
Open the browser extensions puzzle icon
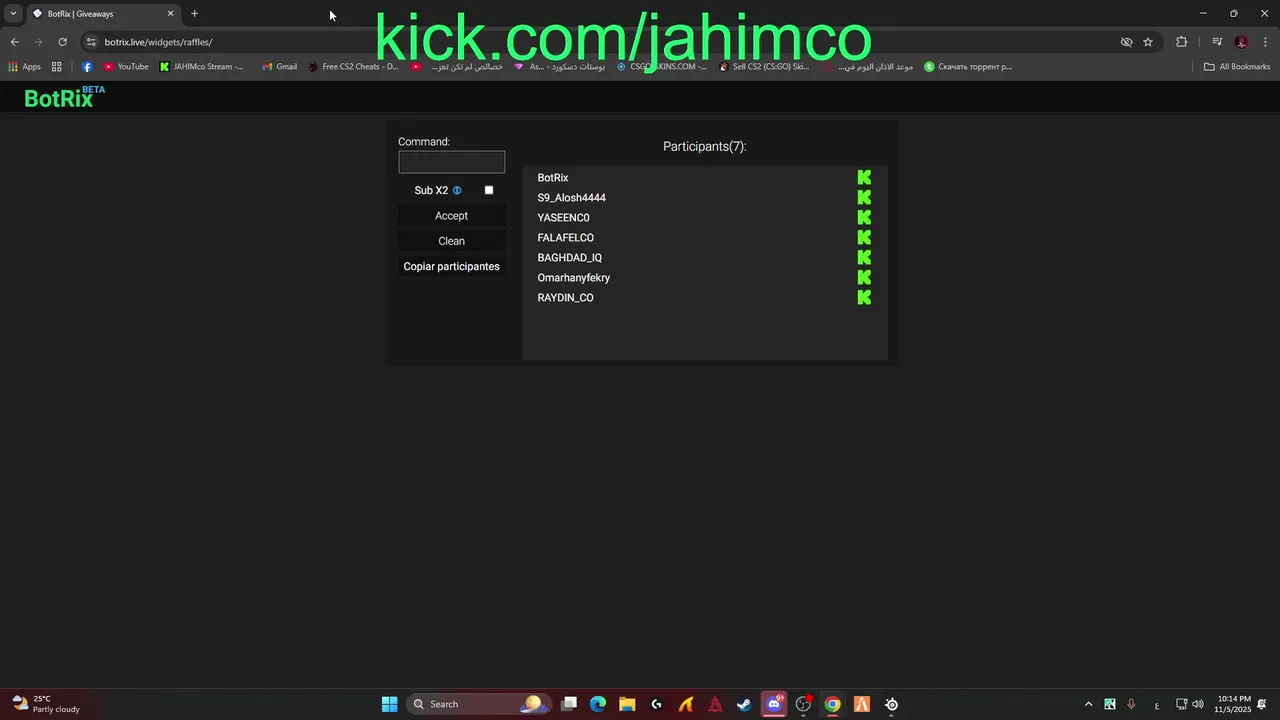[1182, 42]
